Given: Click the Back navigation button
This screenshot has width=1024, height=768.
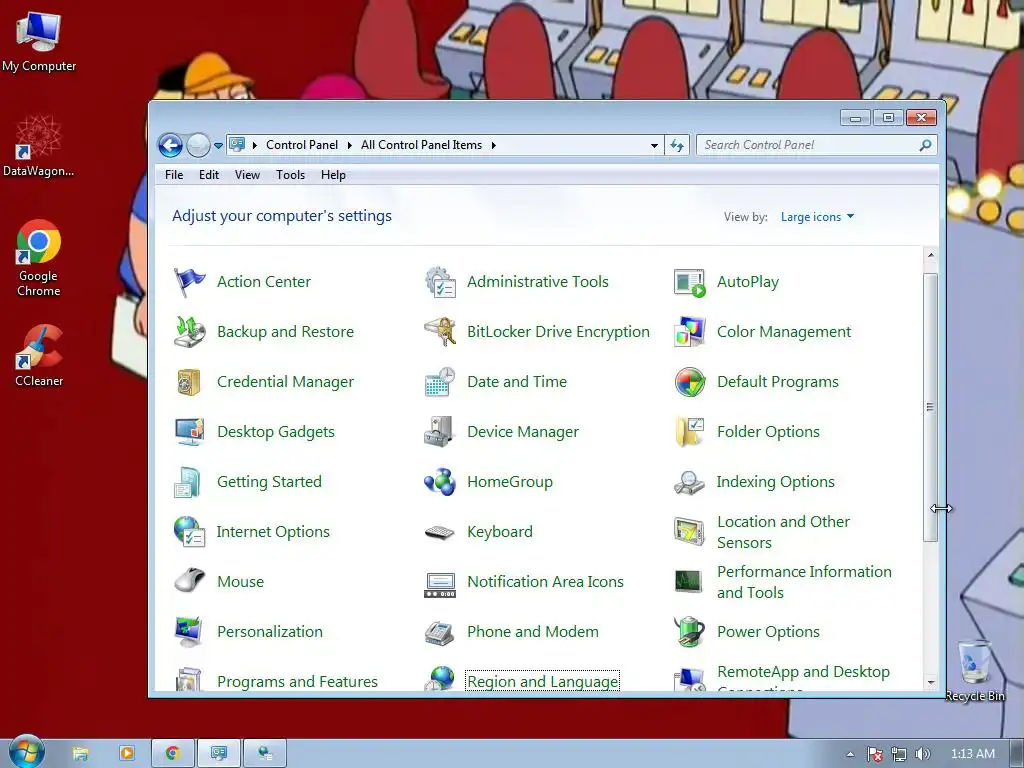Looking at the screenshot, I should [170, 146].
